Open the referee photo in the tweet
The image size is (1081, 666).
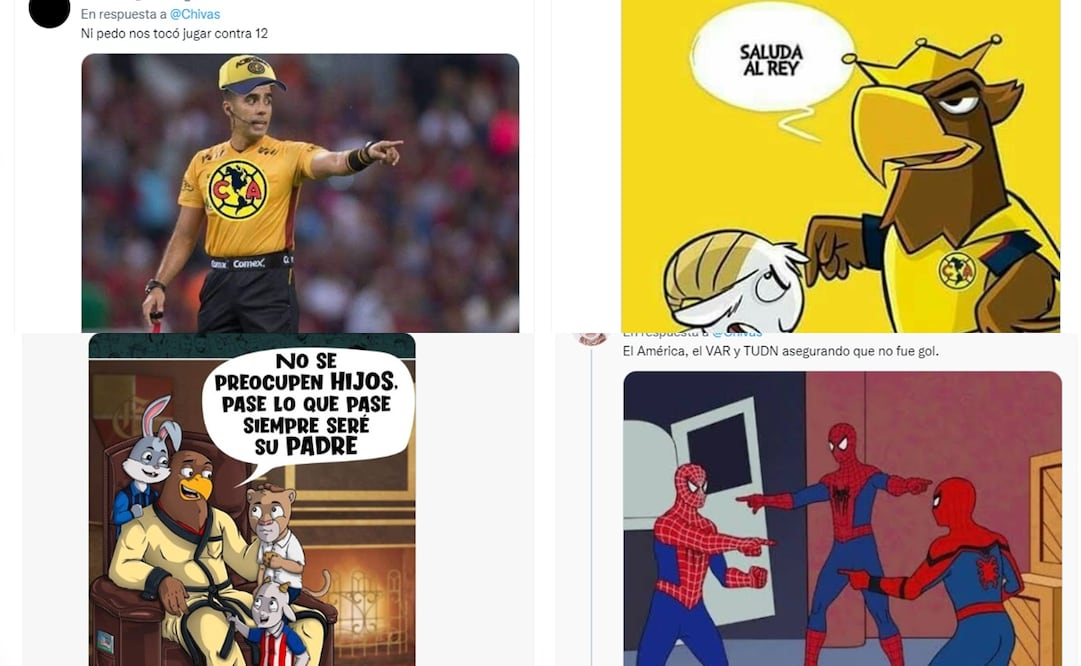click(x=300, y=193)
